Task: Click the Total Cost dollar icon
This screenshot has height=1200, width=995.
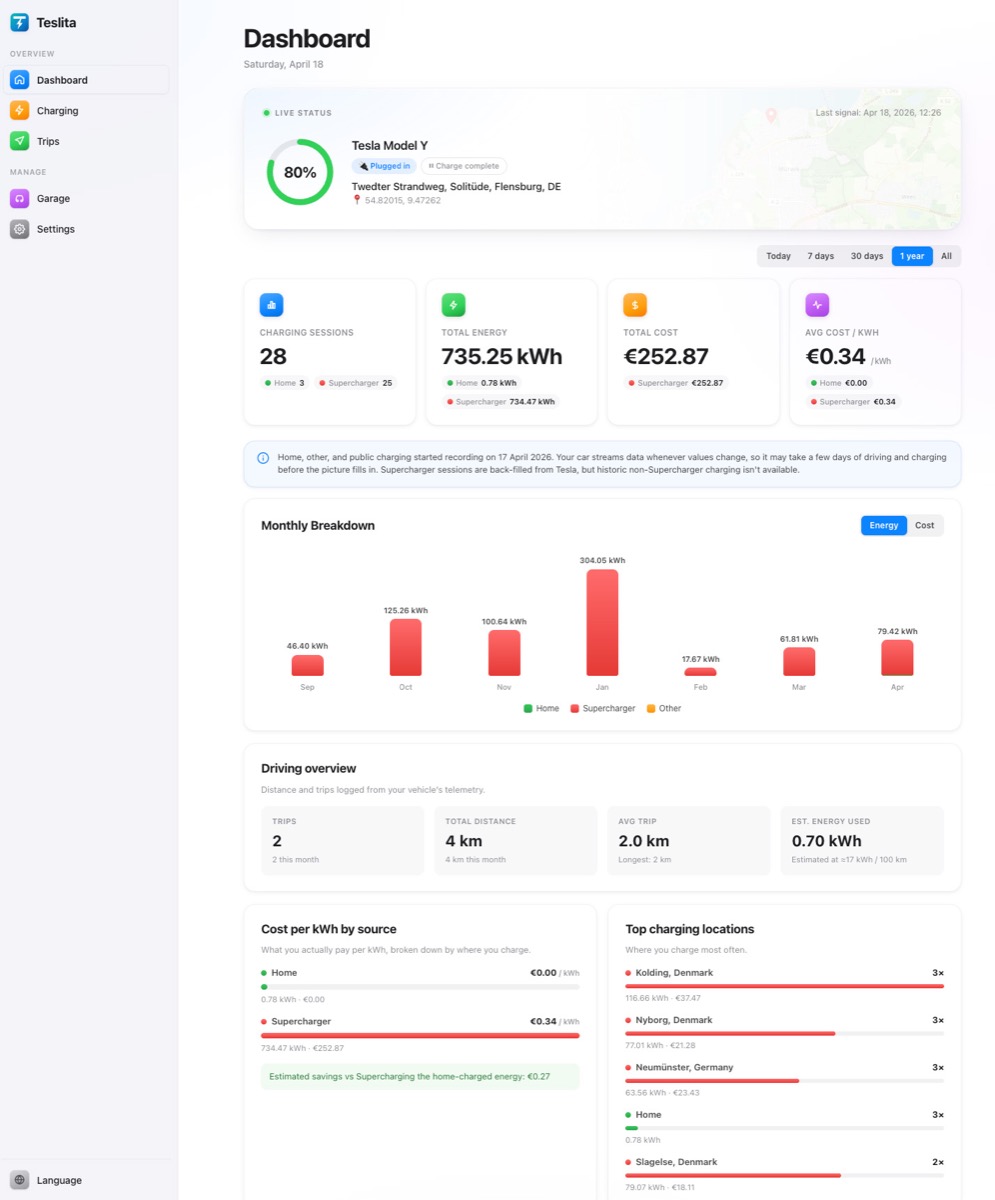Action: (x=636, y=304)
